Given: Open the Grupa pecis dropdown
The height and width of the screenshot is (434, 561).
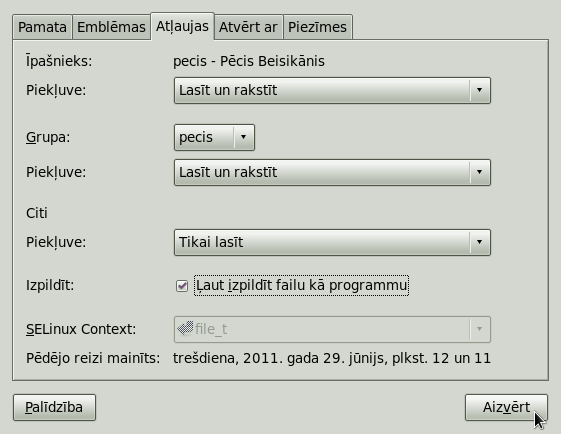Looking at the screenshot, I should click(214, 137).
